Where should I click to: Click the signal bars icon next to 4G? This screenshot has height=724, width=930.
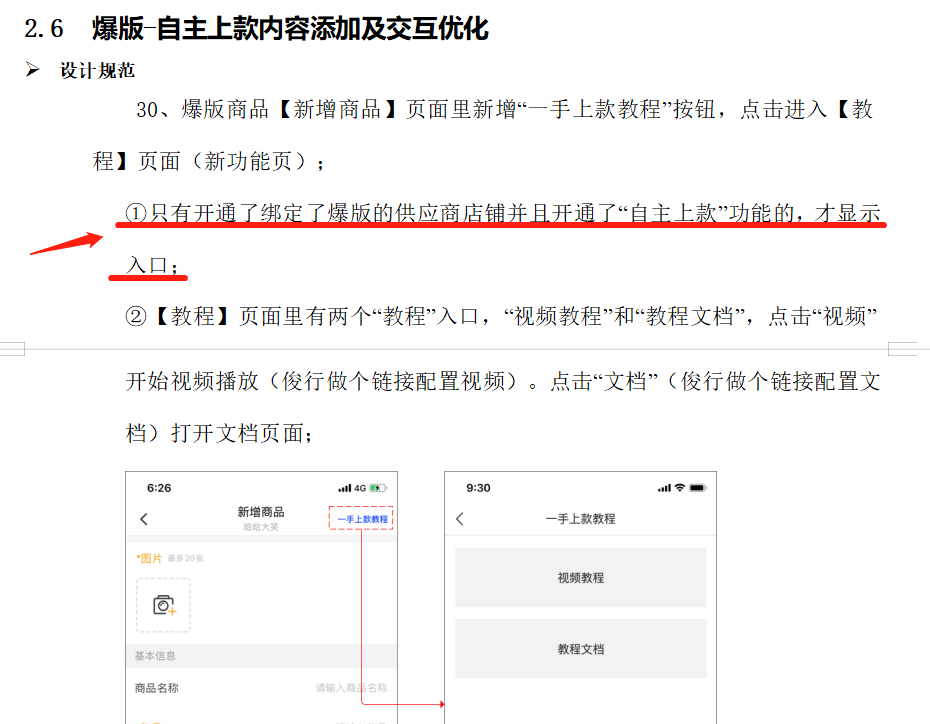pyautogui.click(x=345, y=488)
